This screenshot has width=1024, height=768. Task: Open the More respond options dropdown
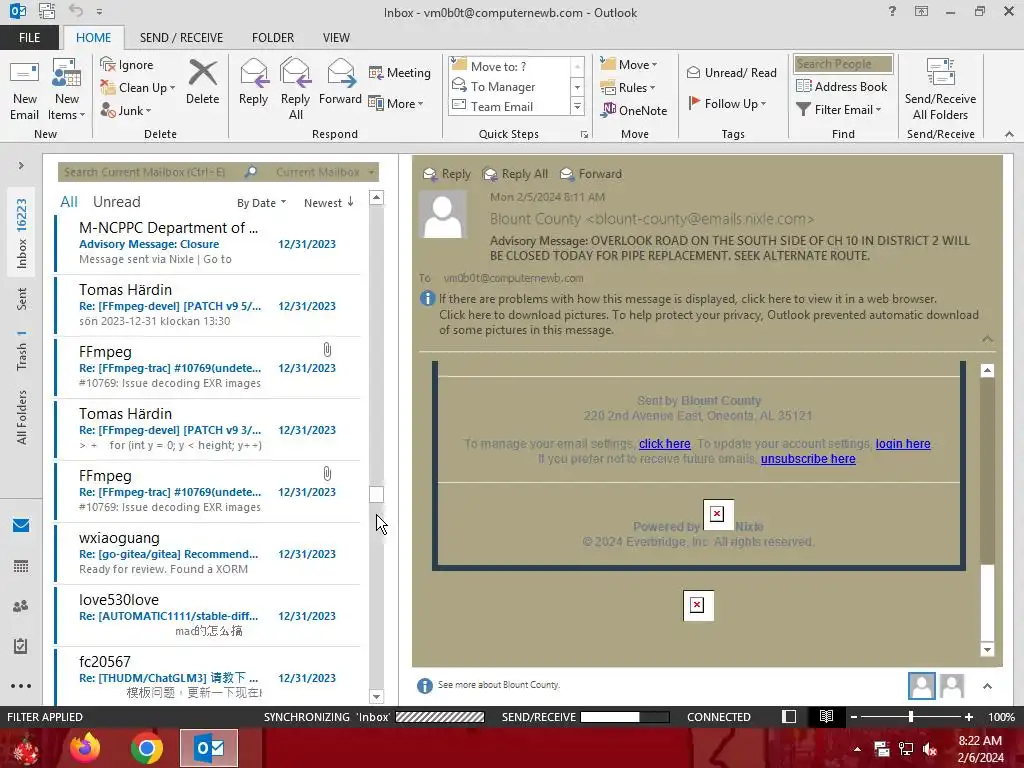tap(396, 103)
